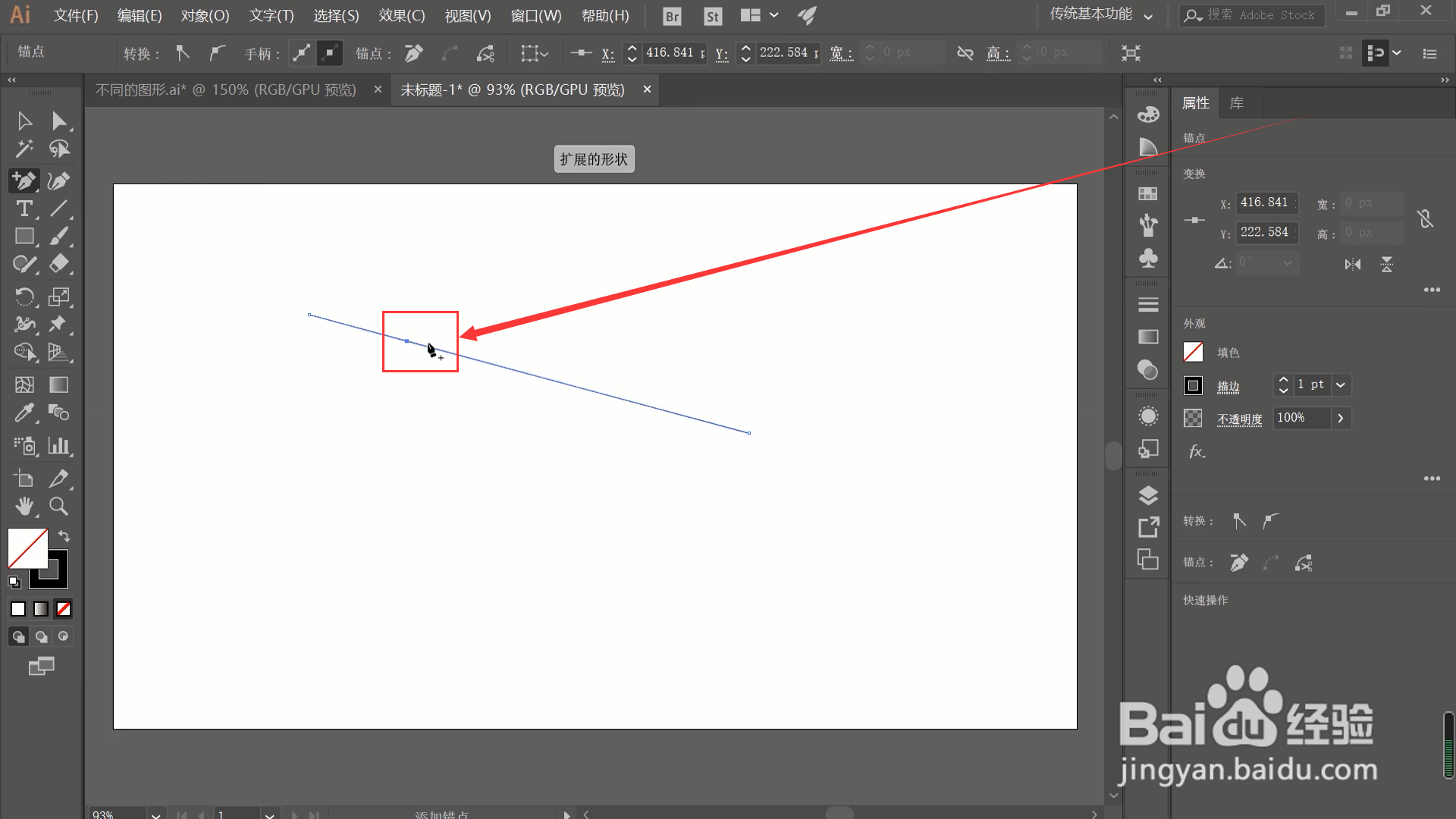Swap fill and stroke colors

click(64, 536)
